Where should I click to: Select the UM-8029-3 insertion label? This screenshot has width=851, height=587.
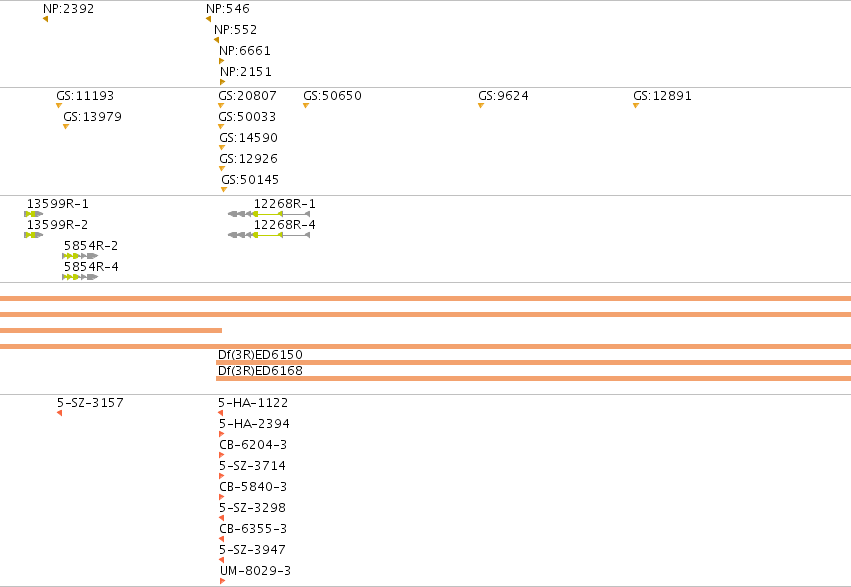click(x=256, y=571)
